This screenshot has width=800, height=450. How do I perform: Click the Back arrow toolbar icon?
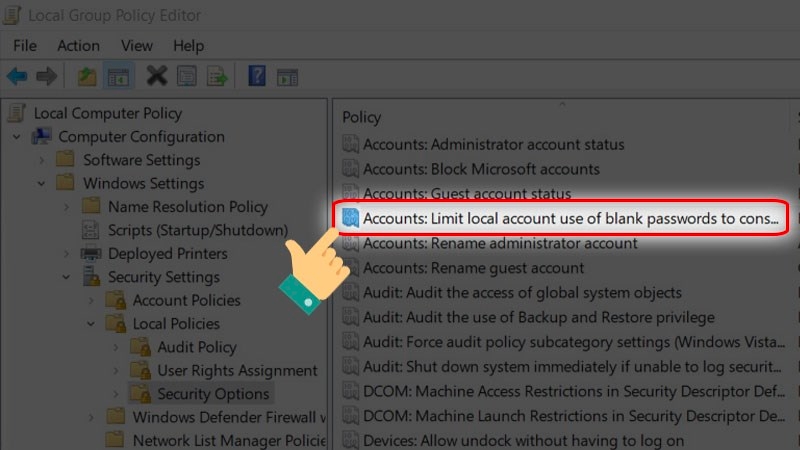[x=17, y=77]
